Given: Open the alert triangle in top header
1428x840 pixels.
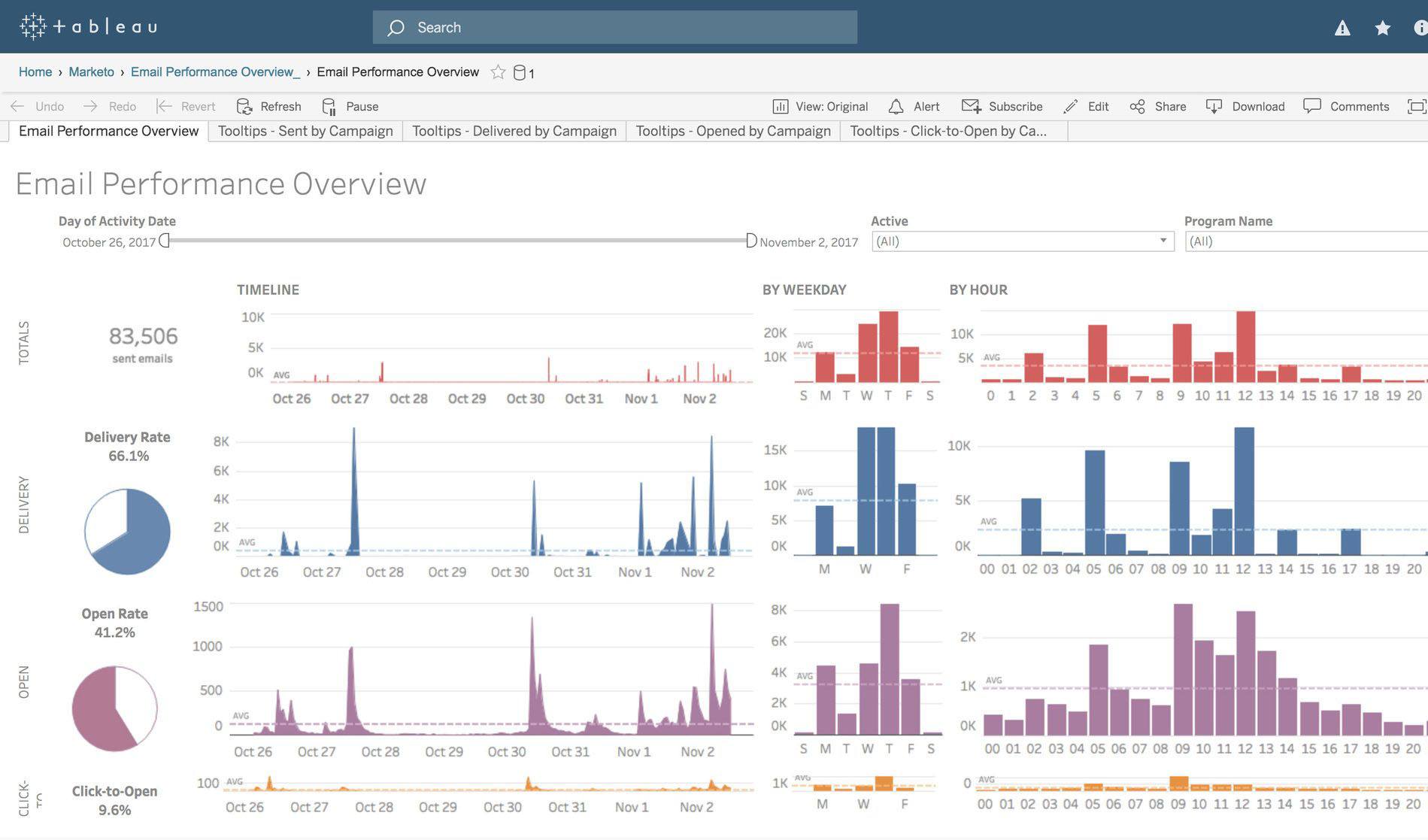Looking at the screenshot, I should (x=1342, y=28).
